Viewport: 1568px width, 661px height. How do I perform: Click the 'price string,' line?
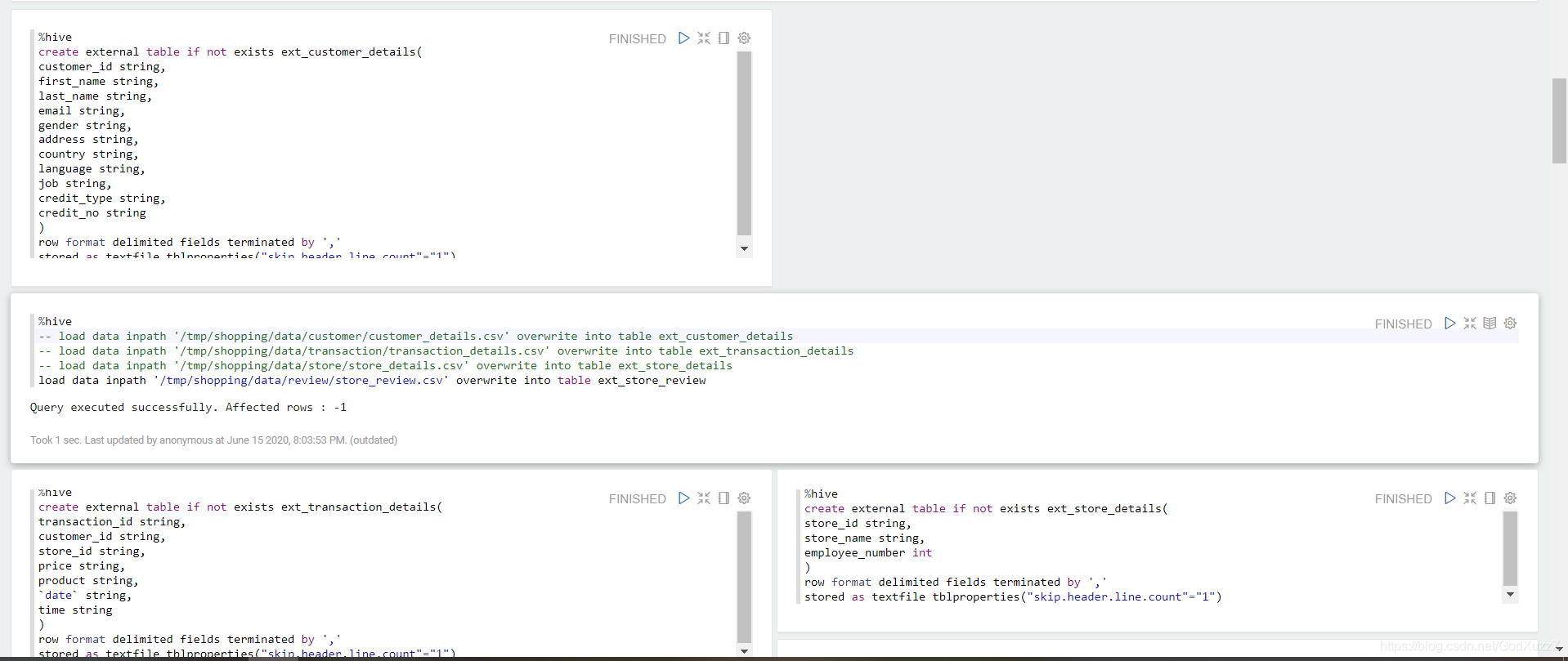click(82, 566)
